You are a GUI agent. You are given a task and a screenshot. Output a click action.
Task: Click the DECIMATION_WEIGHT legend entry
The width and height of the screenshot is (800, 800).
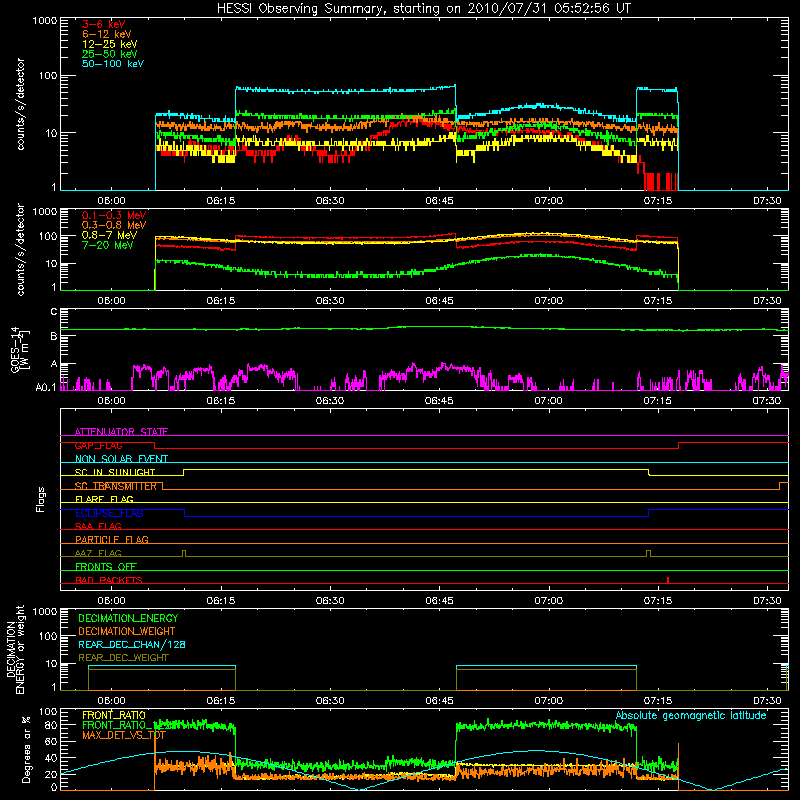(x=127, y=632)
